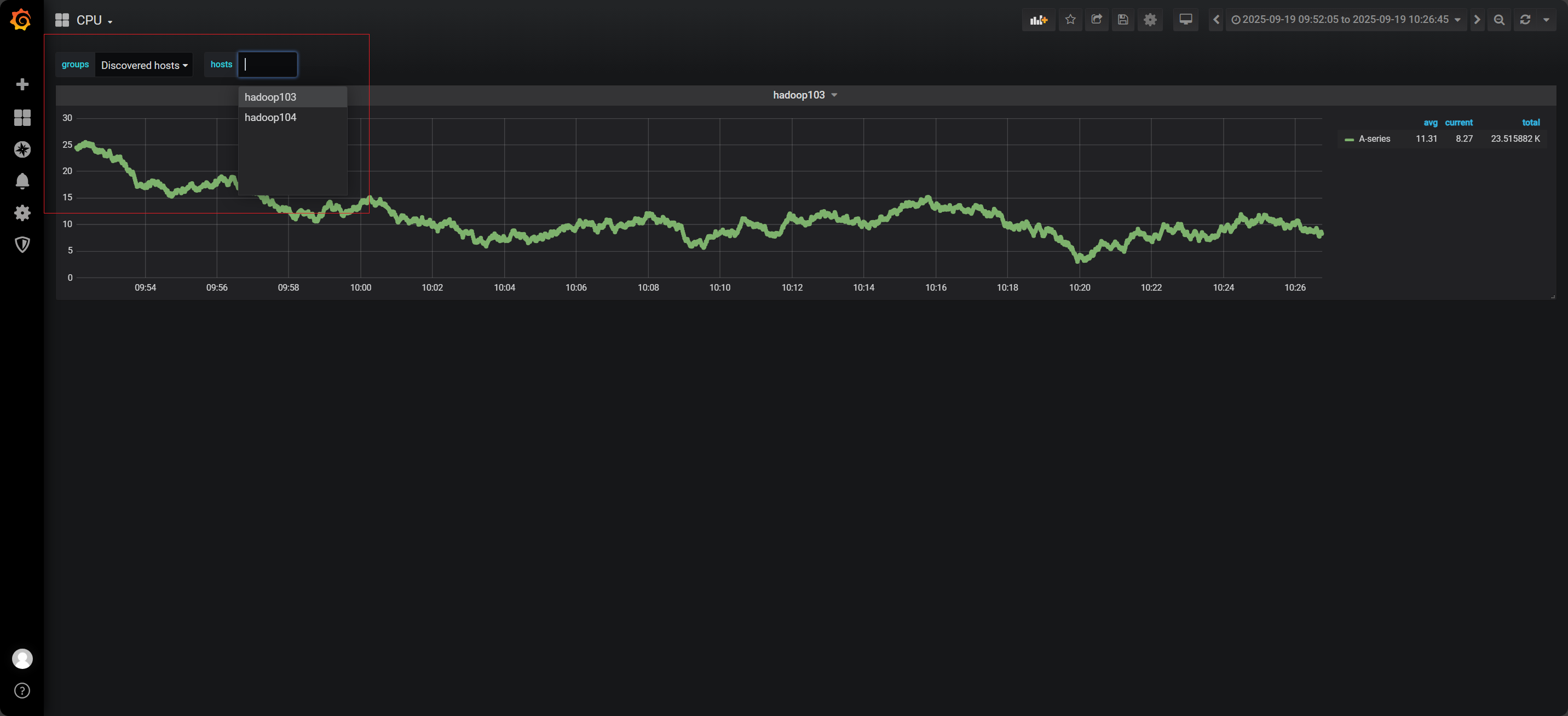Open dashboard settings gear in top bar
This screenshot has width=1568, height=716.
coord(1150,20)
